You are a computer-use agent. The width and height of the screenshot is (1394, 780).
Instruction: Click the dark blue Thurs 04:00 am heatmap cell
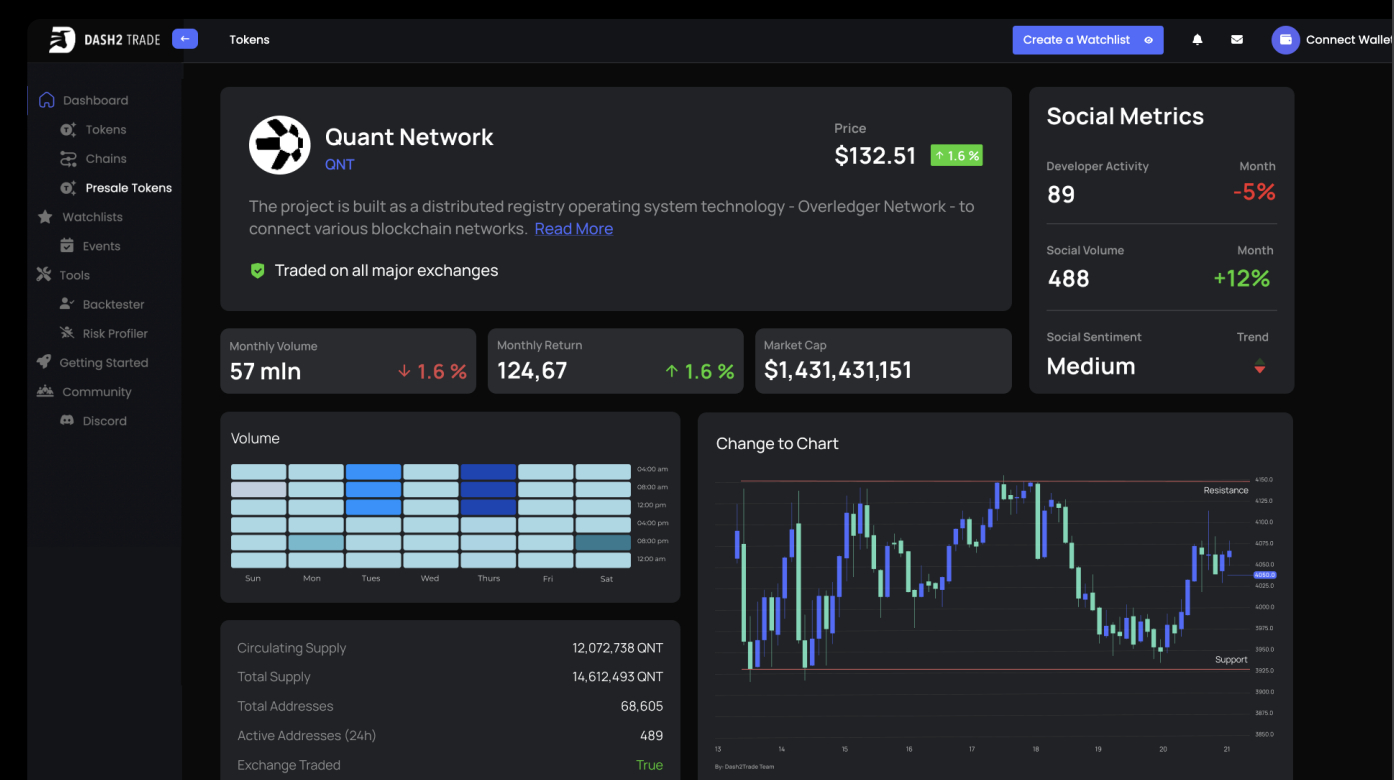click(489, 472)
